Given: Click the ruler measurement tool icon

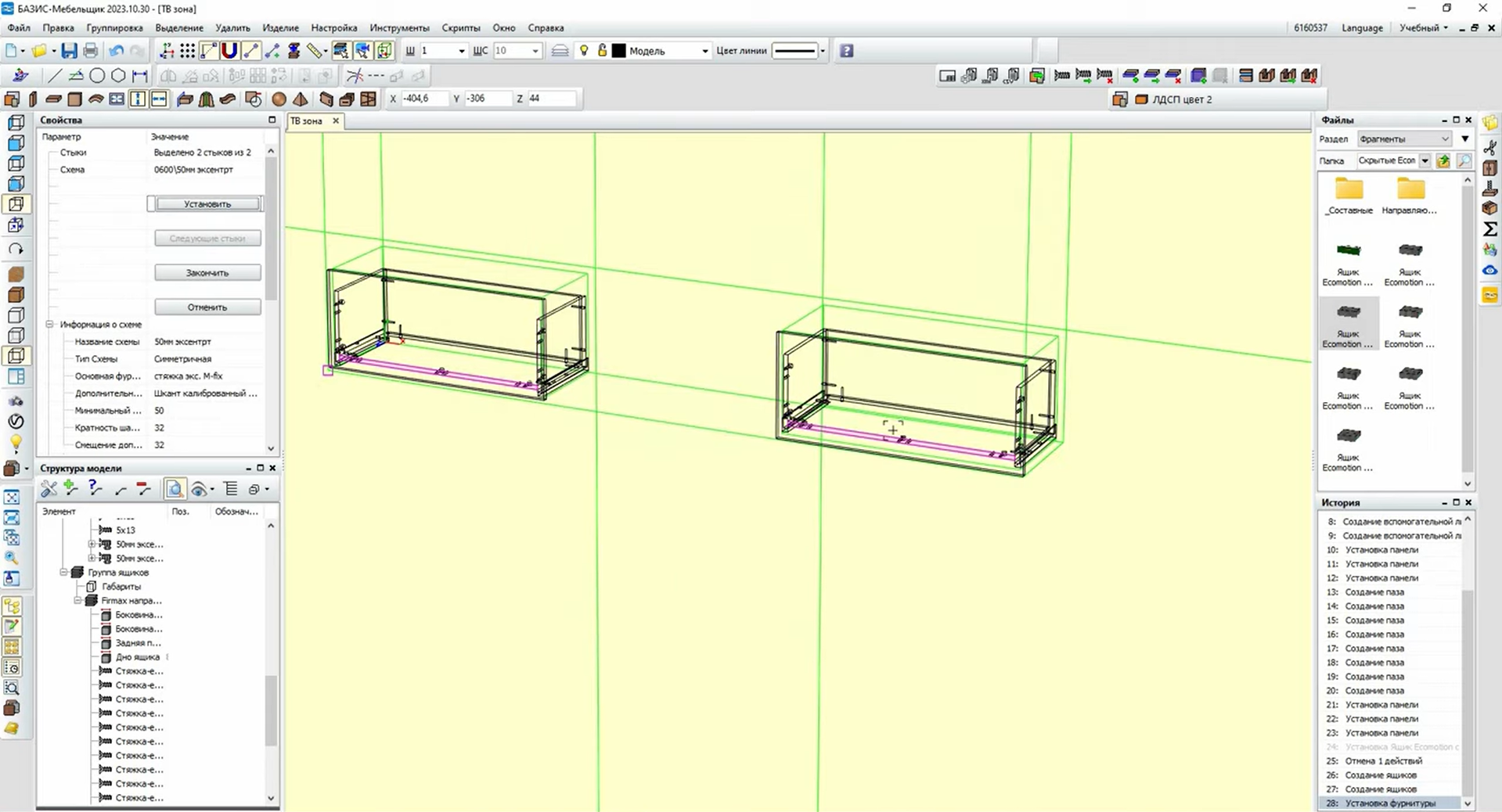Looking at the screenshot, I should click(x=315, y=51).
